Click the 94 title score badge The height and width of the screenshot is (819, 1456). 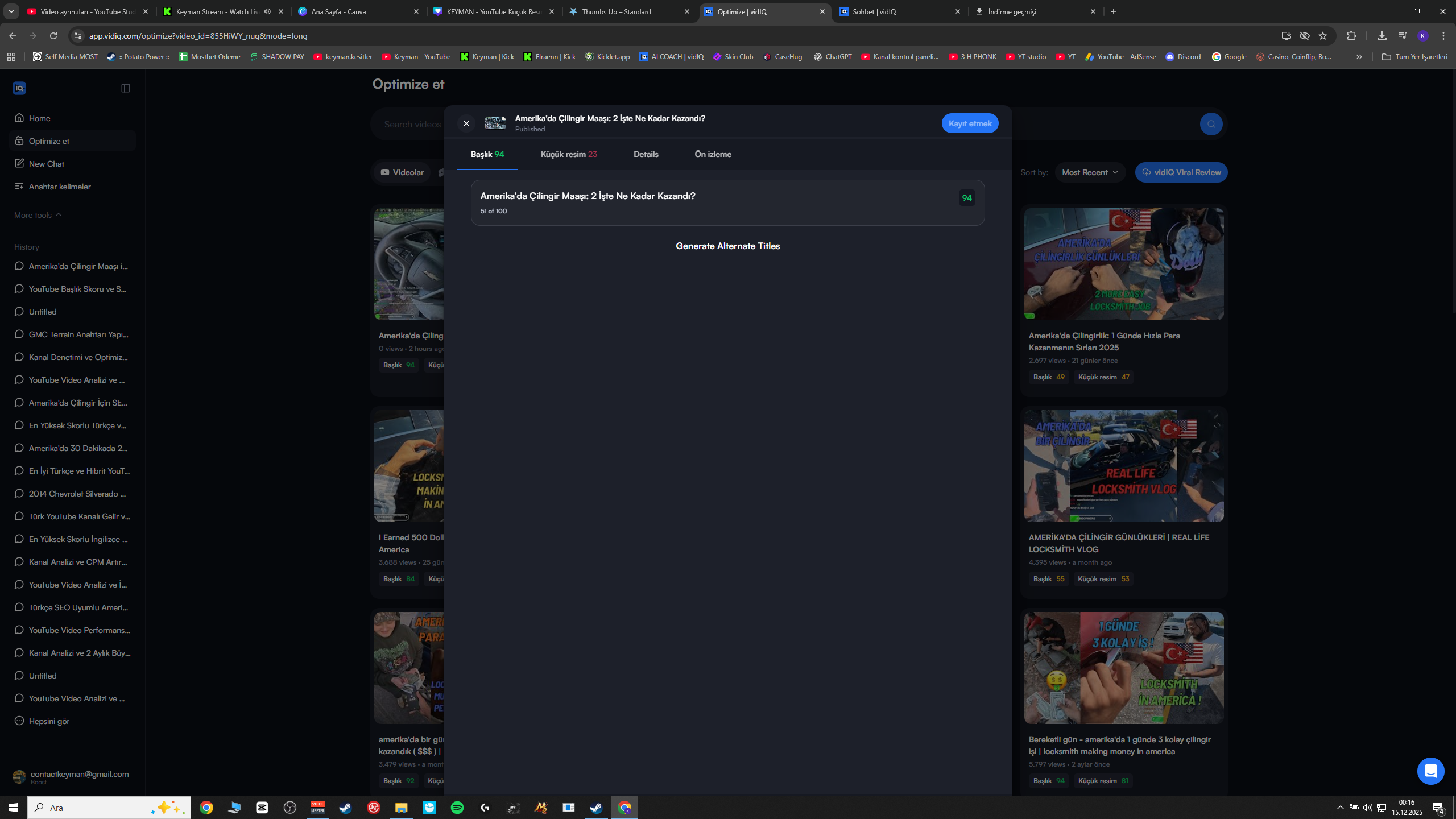[967, 198]
